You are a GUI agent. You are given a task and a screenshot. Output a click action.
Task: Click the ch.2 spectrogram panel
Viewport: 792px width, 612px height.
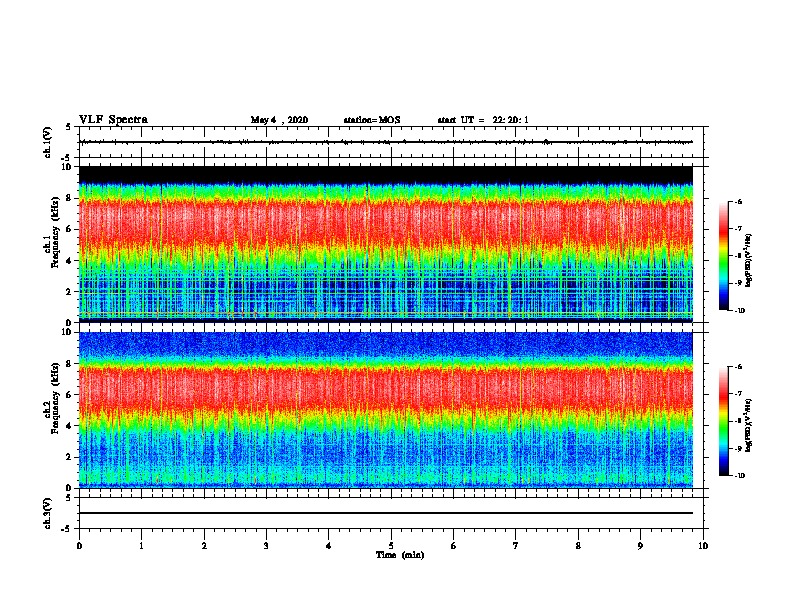(x=386, y=410)
